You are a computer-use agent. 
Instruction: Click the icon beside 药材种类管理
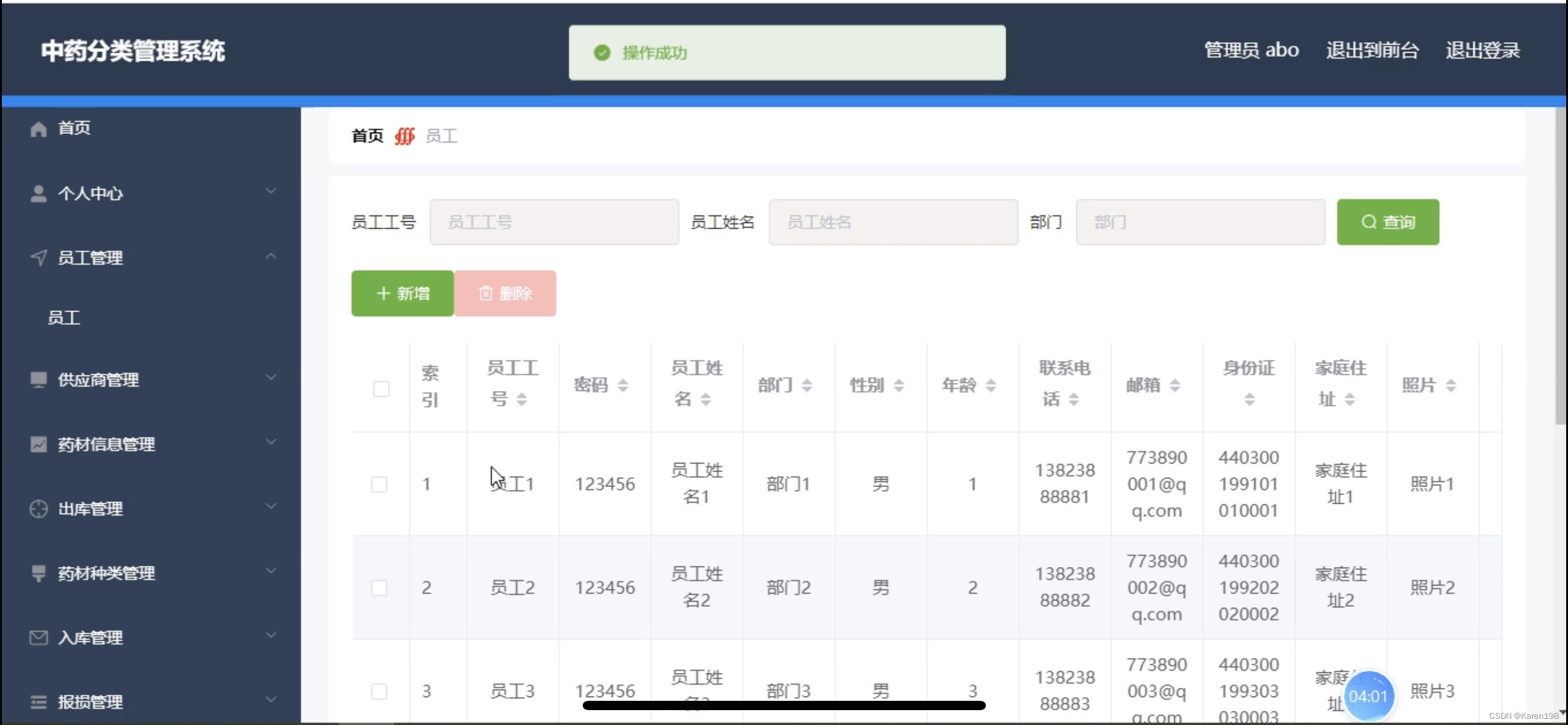pos(38,573)
